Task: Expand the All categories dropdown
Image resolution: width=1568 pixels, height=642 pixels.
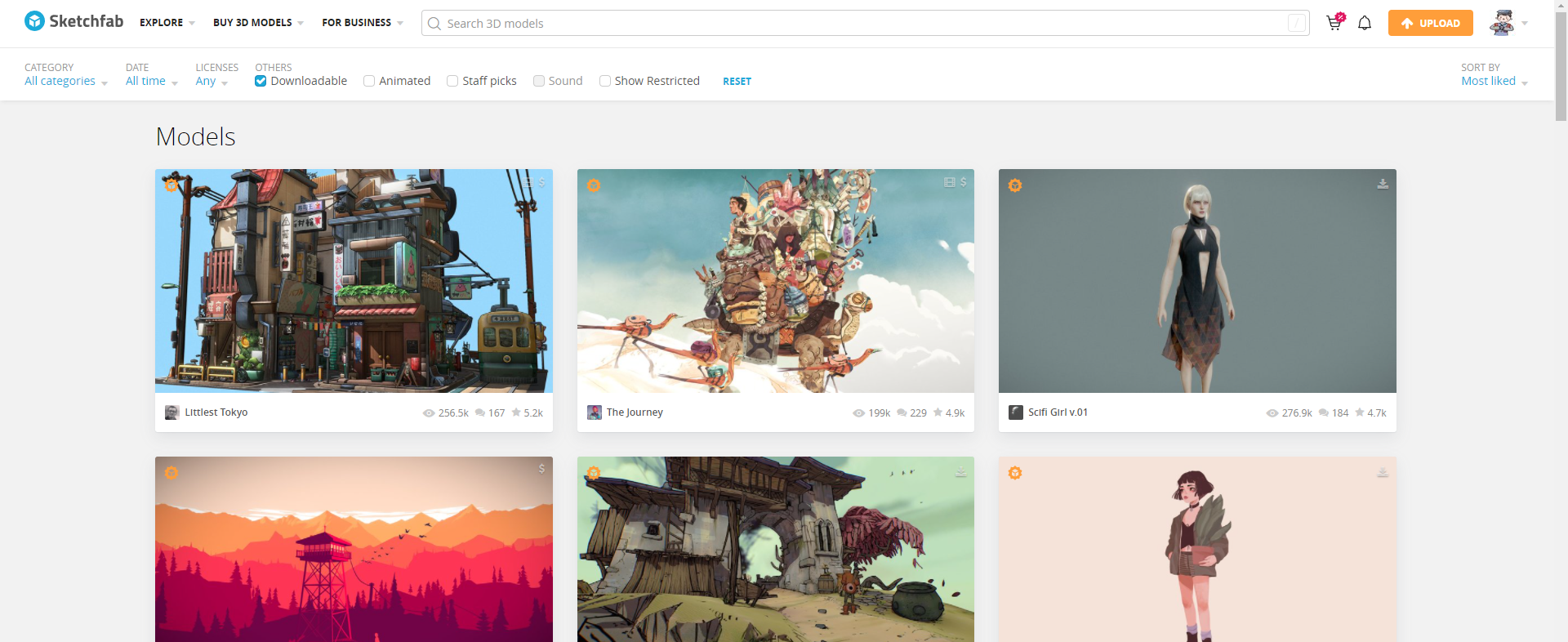Action: point(66,81)
